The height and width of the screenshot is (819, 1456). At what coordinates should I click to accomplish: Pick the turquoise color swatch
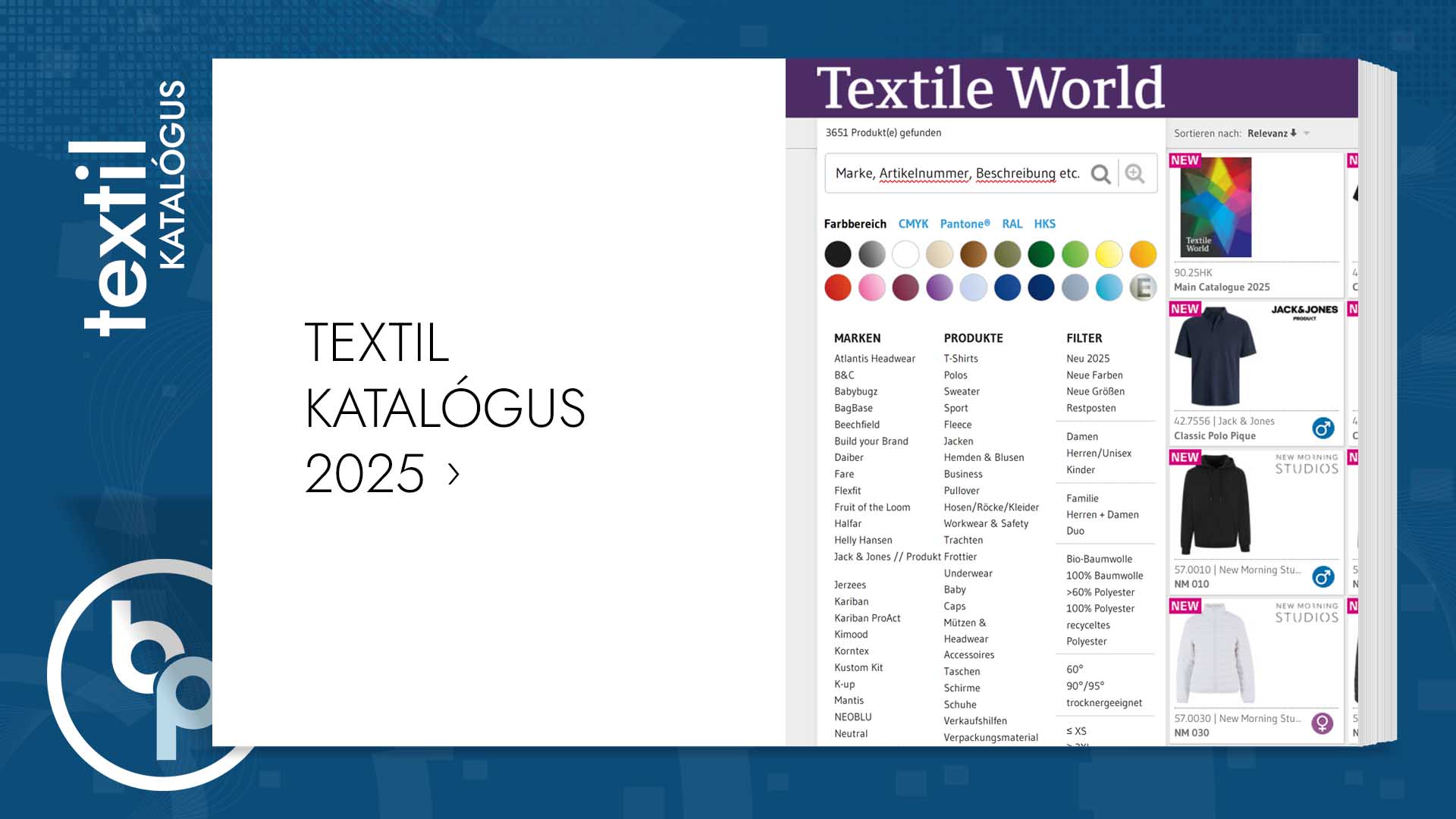(x=1109, y=287)
